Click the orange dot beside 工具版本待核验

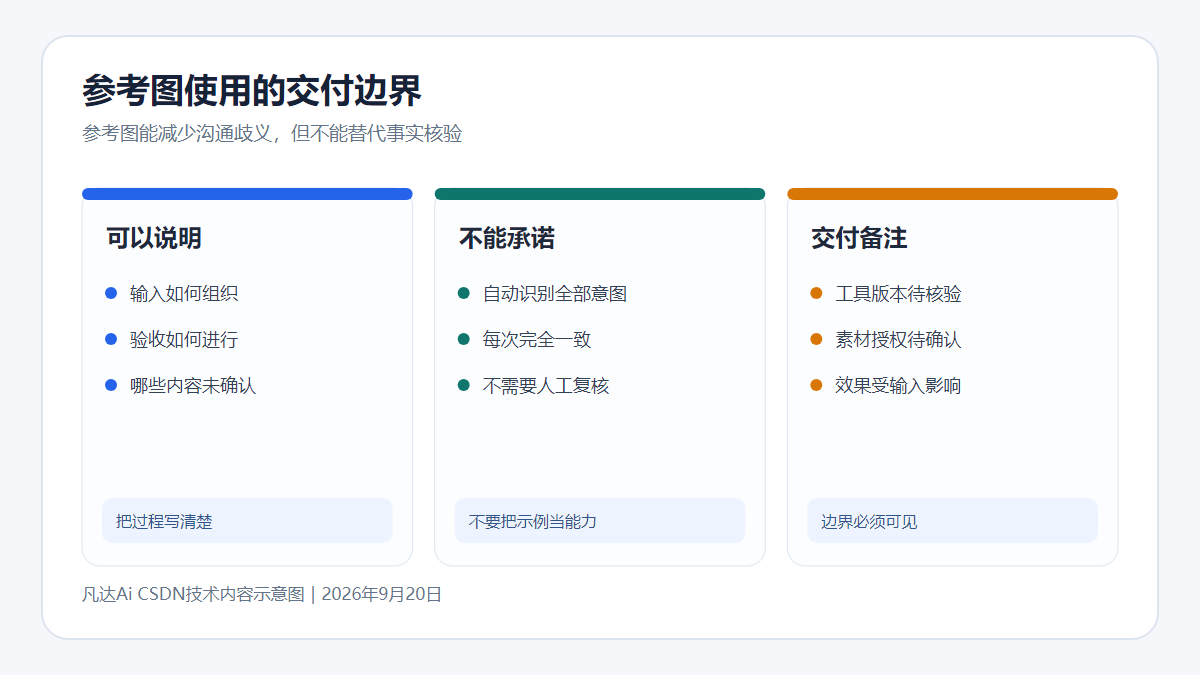pyautogui.click(x=816, y=293)
